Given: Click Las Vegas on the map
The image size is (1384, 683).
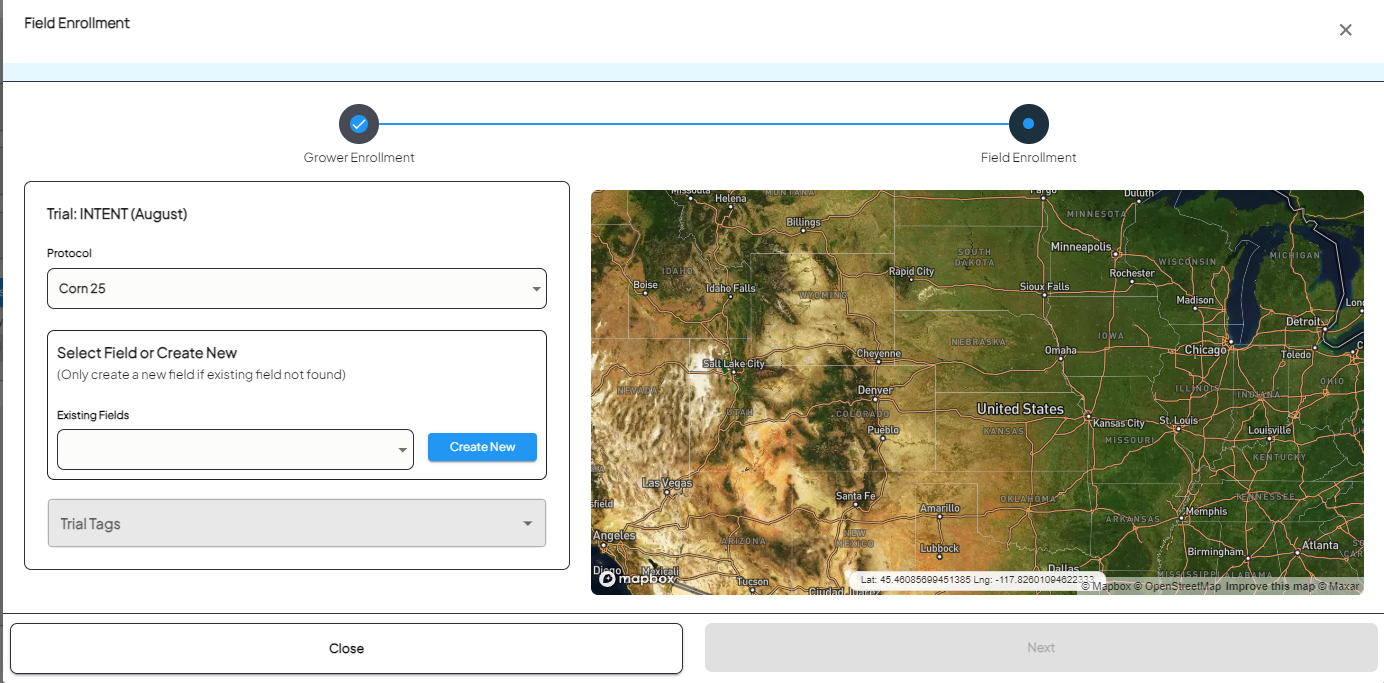Looking at the screenshot, I should click(667, 483).
